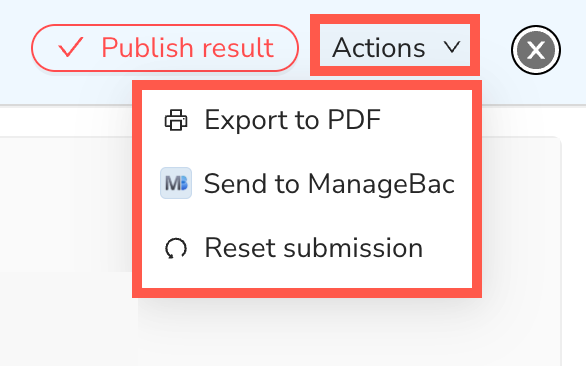The image size is (586, 366).
Task: Click the ManageBac MB logo icon
Action: click(176, 183)
